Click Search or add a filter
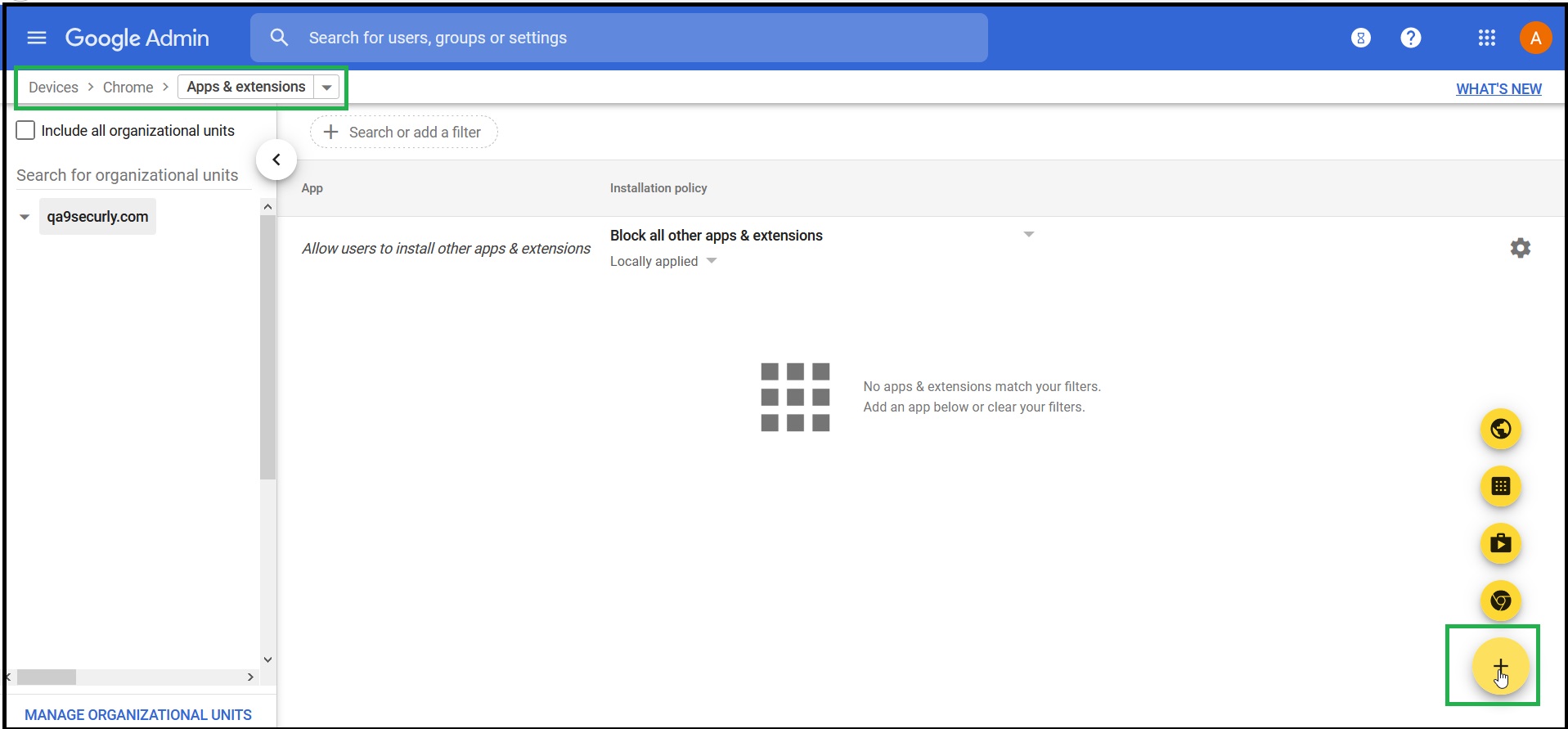 (x=403, y=132)
